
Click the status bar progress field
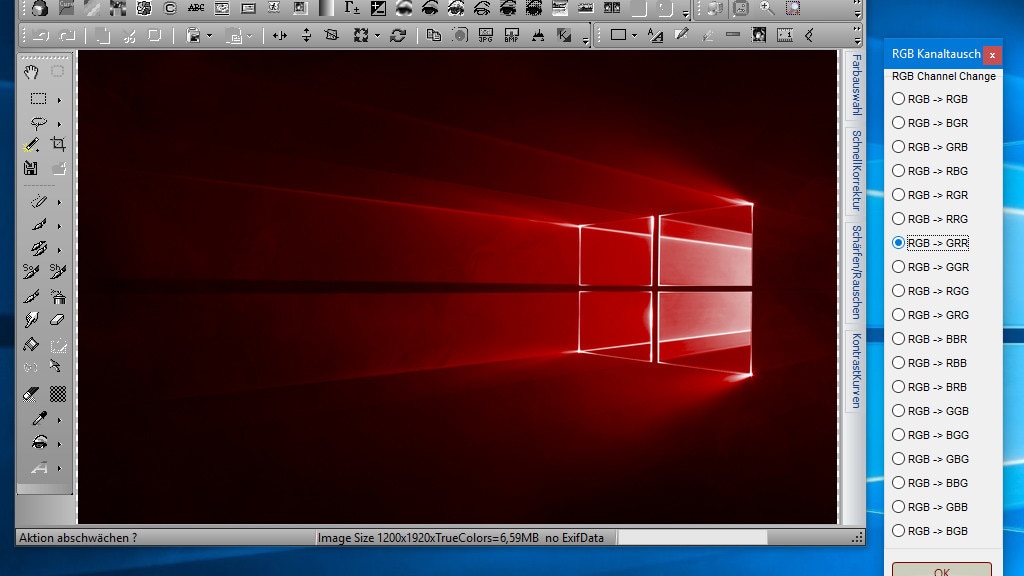pyautogui.click(x=692, y=537)
